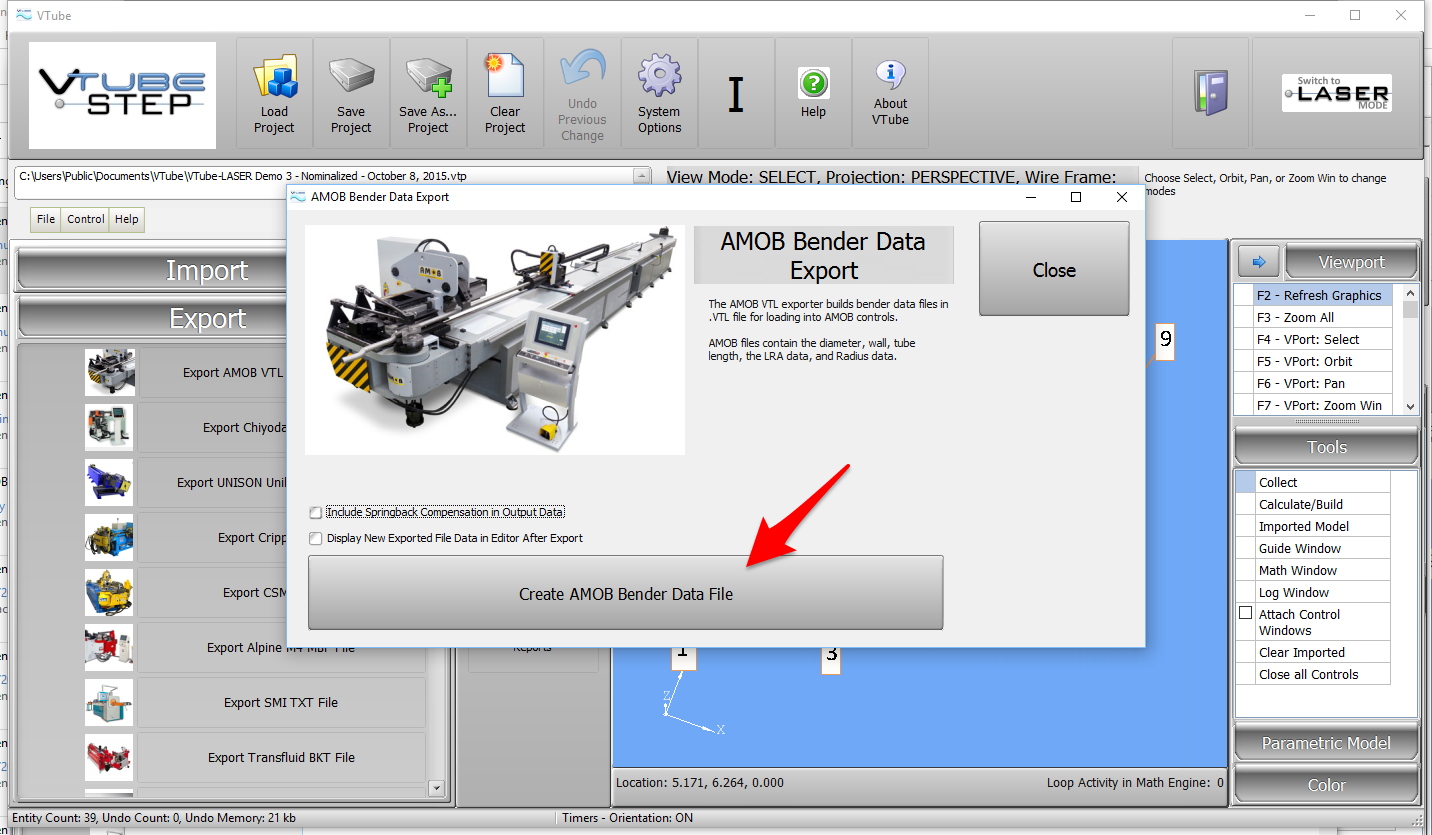Click the Load Project icon
The image size is (1432, 835).
274,94
